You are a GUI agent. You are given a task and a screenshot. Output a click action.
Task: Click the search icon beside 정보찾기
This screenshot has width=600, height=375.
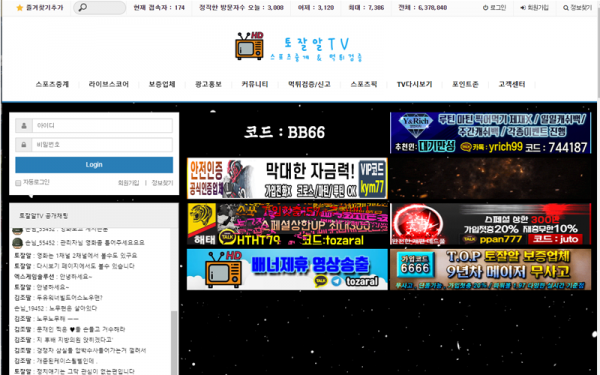tap(566, 8)
